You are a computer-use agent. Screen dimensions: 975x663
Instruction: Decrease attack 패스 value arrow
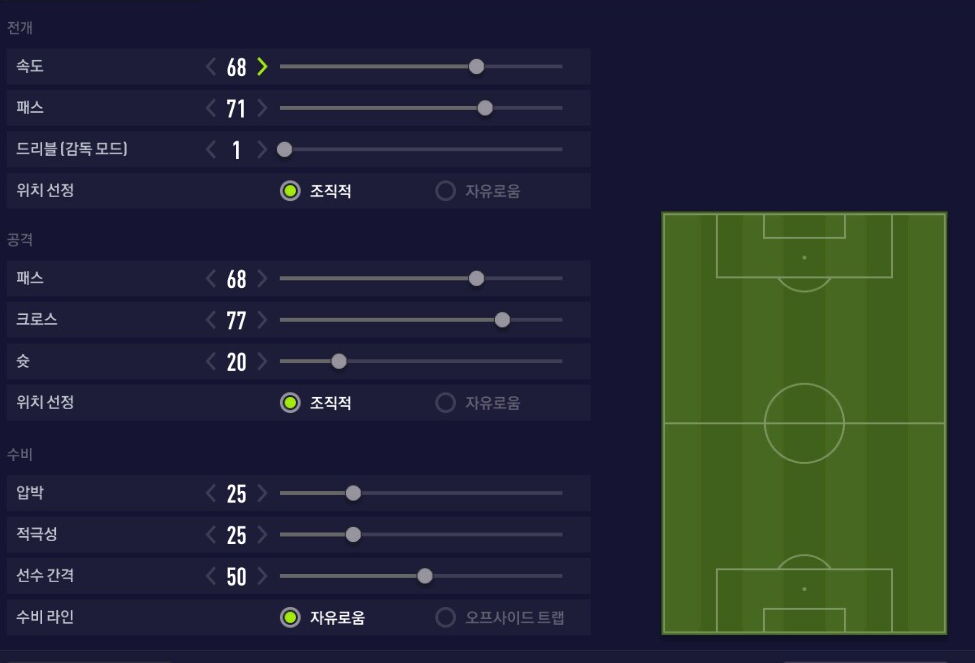(x=211, y=278)
